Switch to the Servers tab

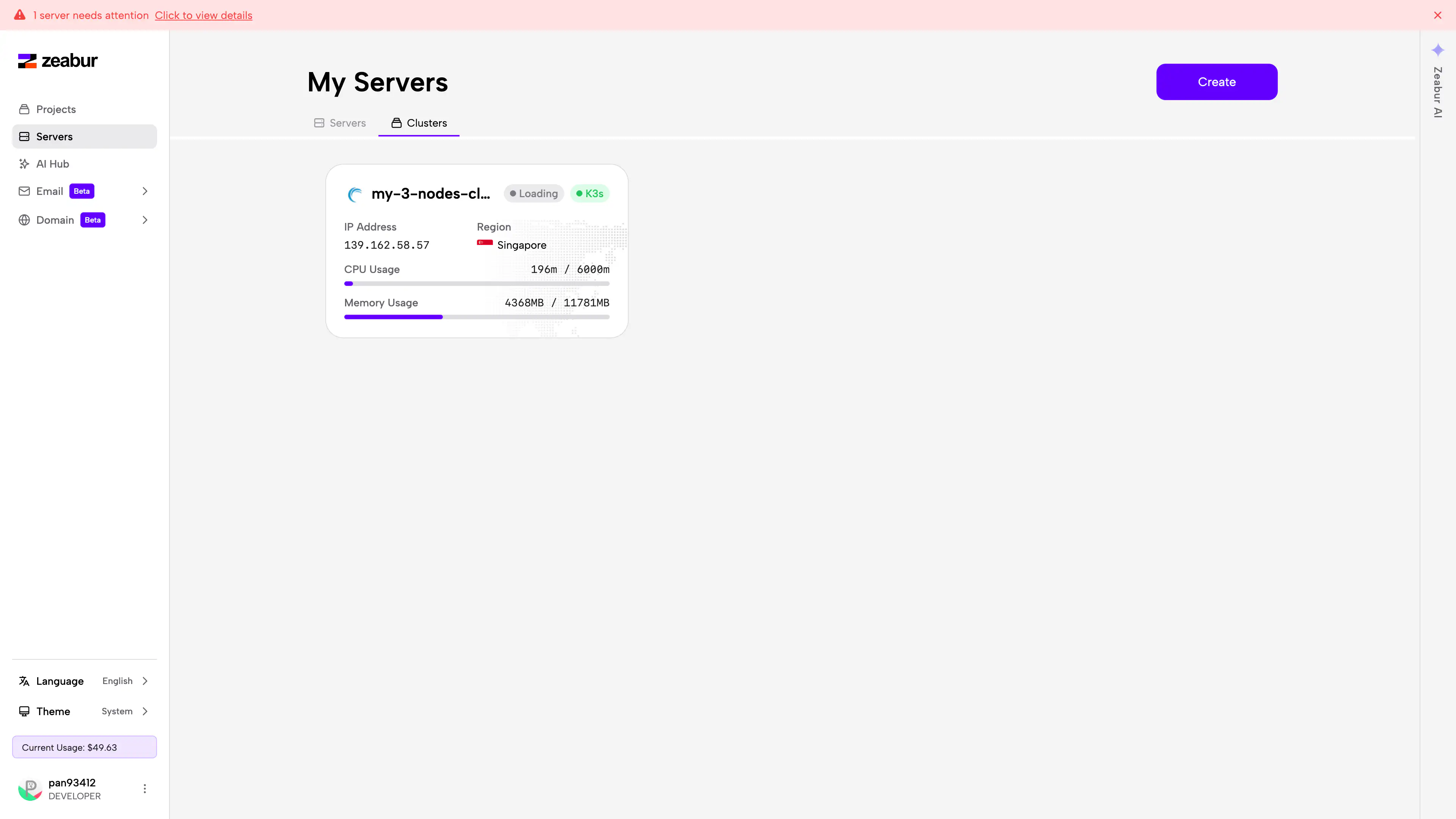click(340, 122)
